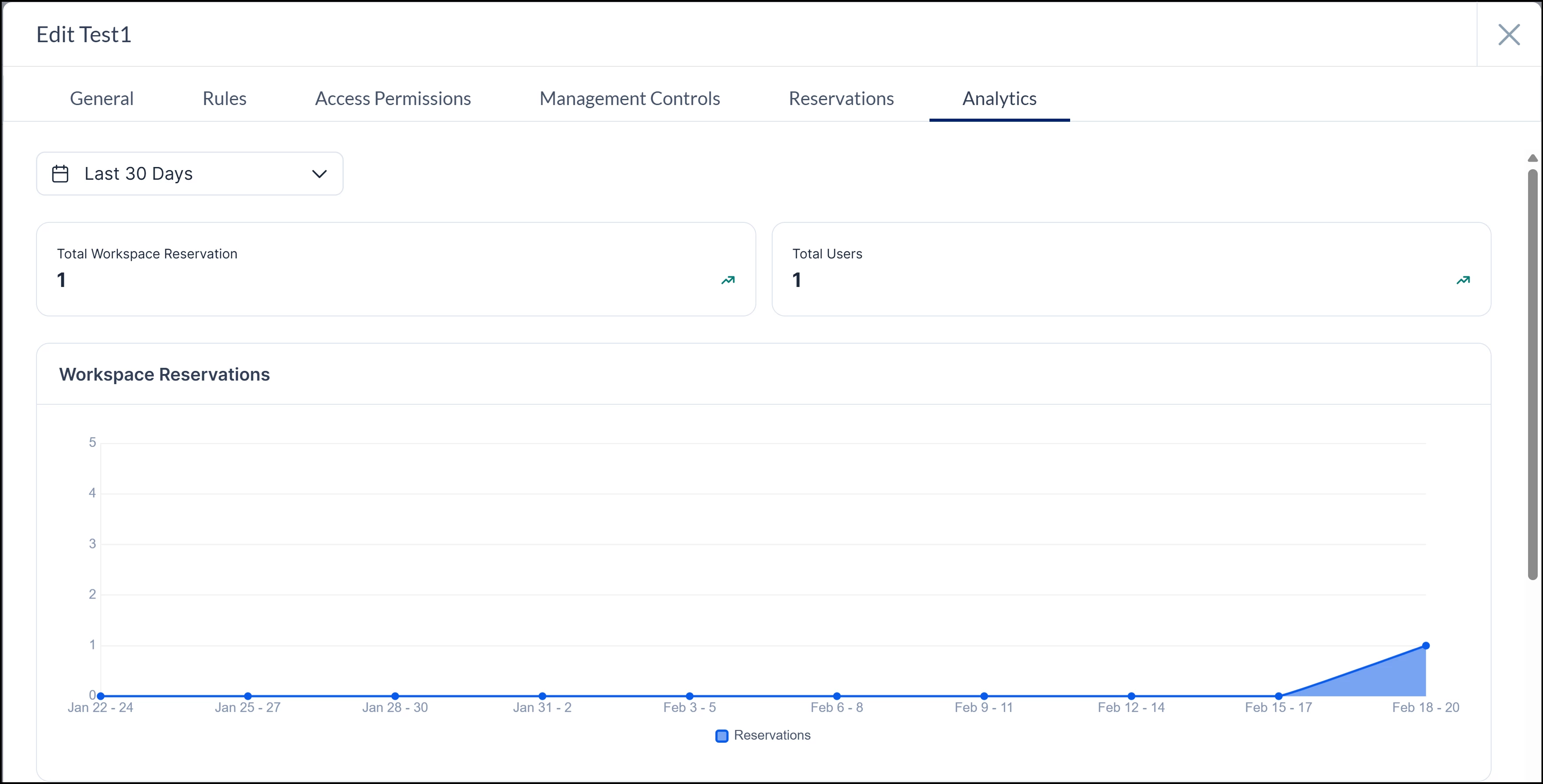This screenshot has width=1543, height=784.
Task: Open the Reservations tab
Action: click(841, 98)
